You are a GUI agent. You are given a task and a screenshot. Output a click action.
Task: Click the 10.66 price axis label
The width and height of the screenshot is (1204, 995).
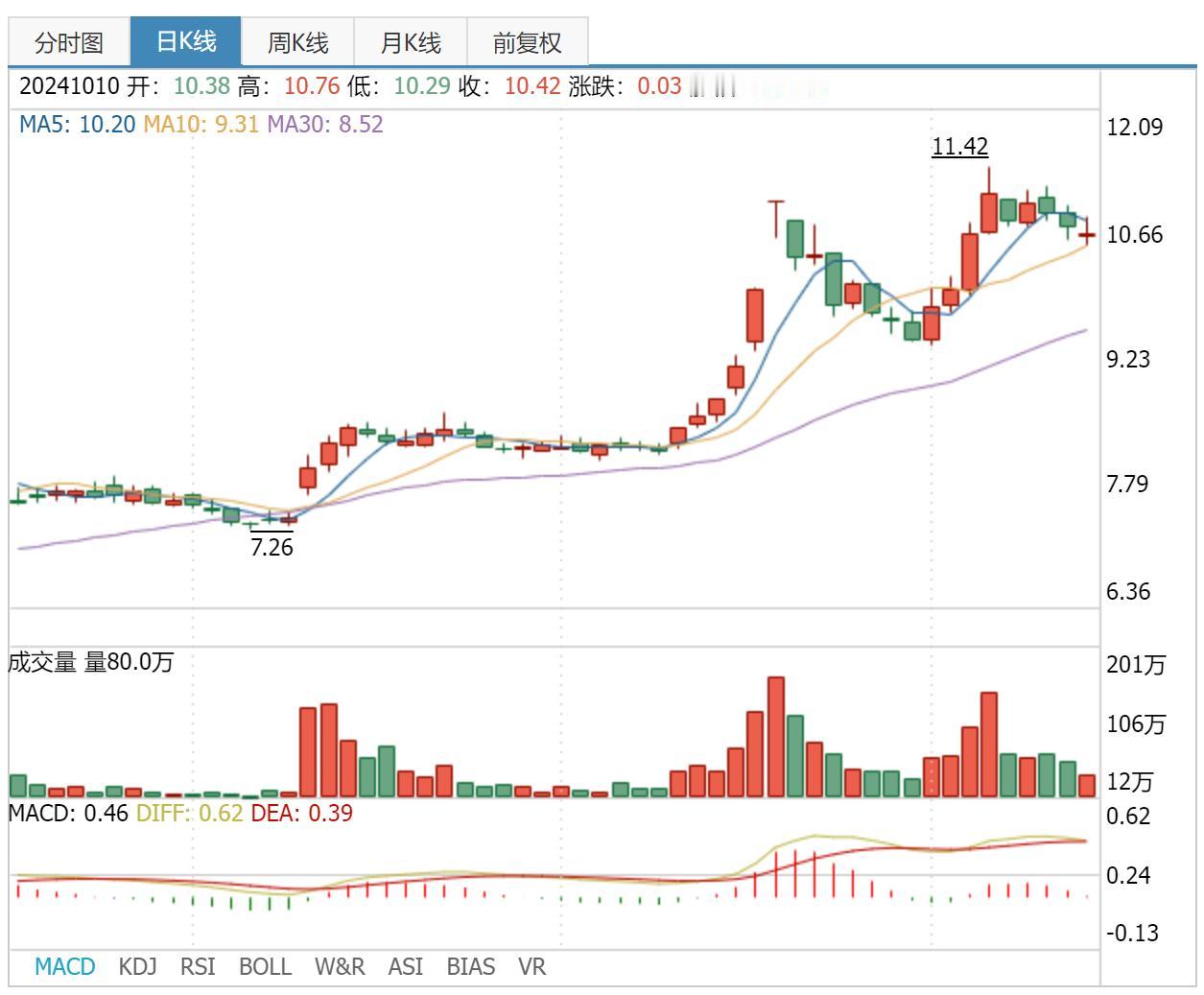click(x=1135, y=235)
